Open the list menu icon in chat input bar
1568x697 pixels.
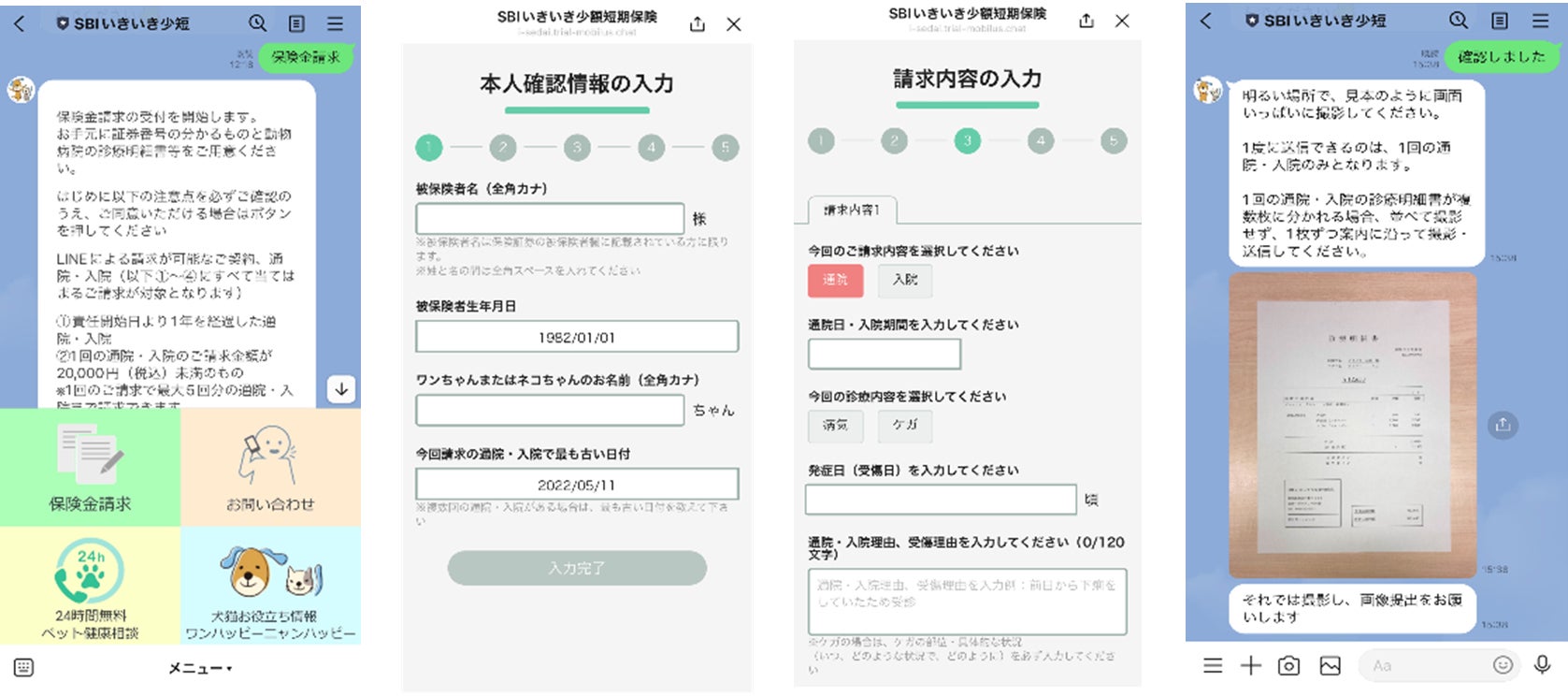[x=1213, y=665]
